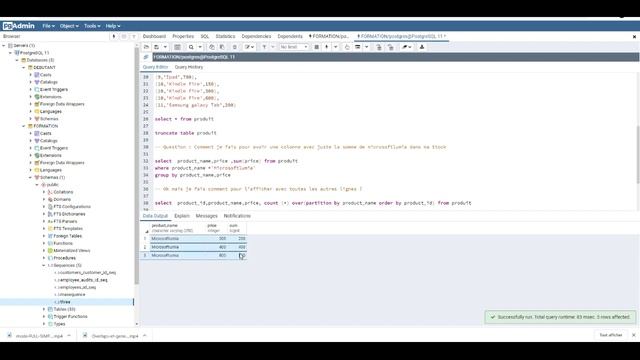Image resolution: width=640 pixels, height=360 pixels.
Task: Click the Delete trash toolbar icon
Action: 234,47
